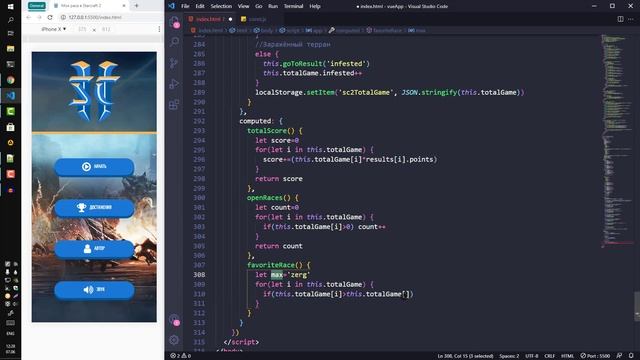Open the Search view in VS Code
The image size is (640, 360).
(174, 42)
